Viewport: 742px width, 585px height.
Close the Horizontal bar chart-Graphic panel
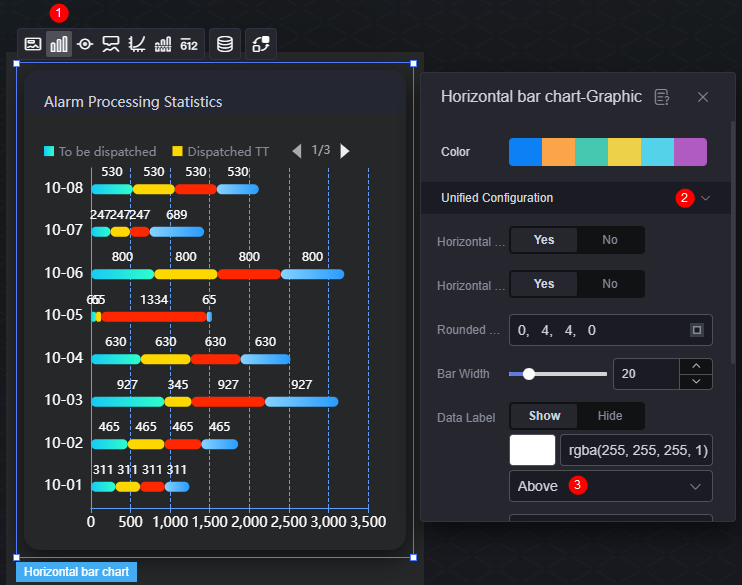pyautogui.click(x=703, y=97)
